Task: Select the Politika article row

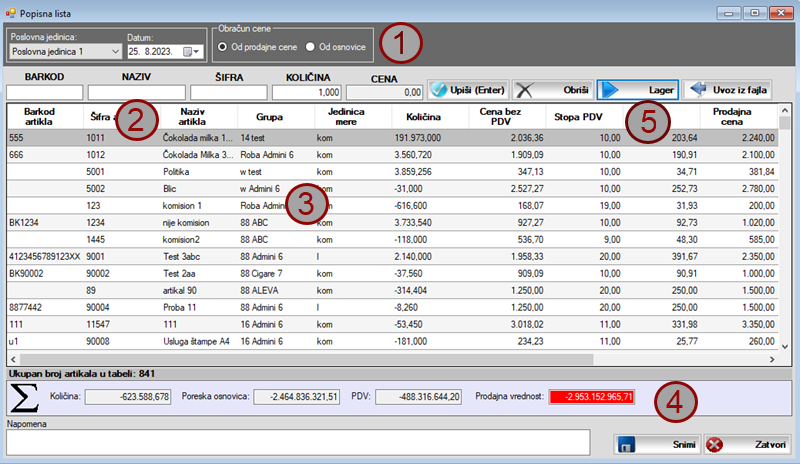Action: [x=393, y=172]
